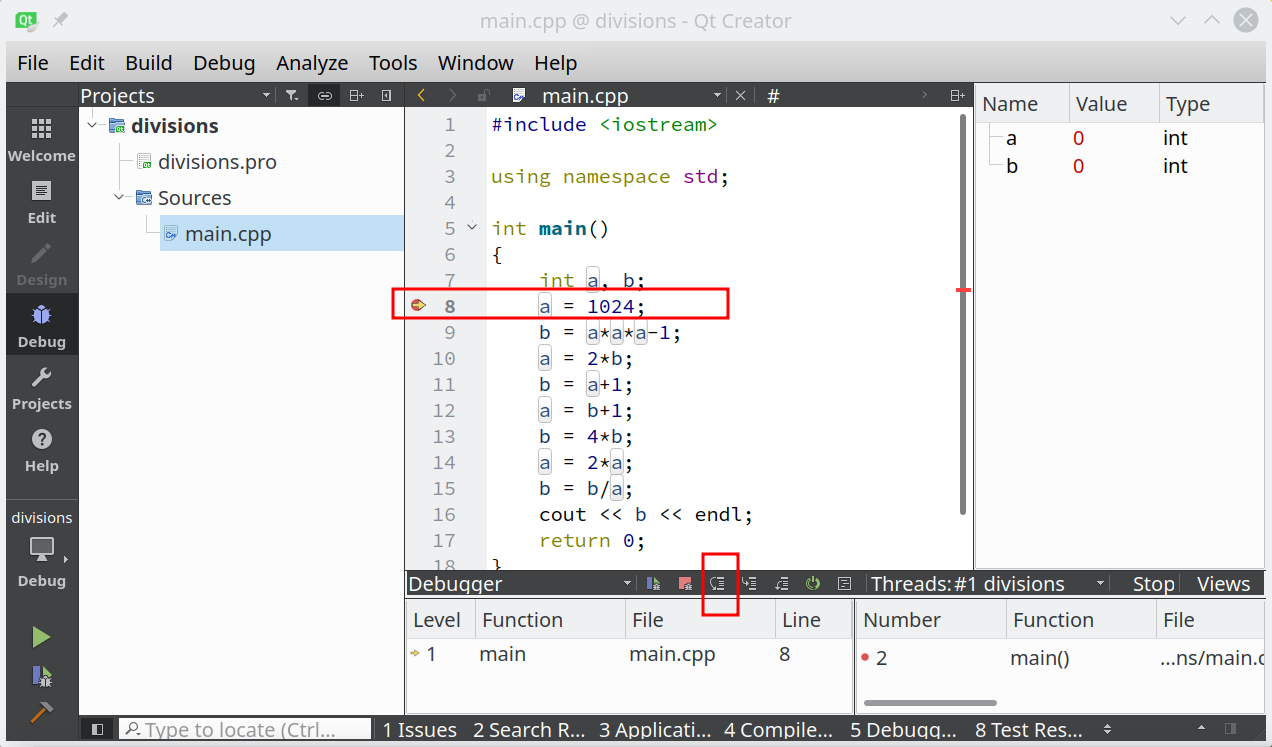
Task: Restart the debugging session
Action: pos(813,583)
